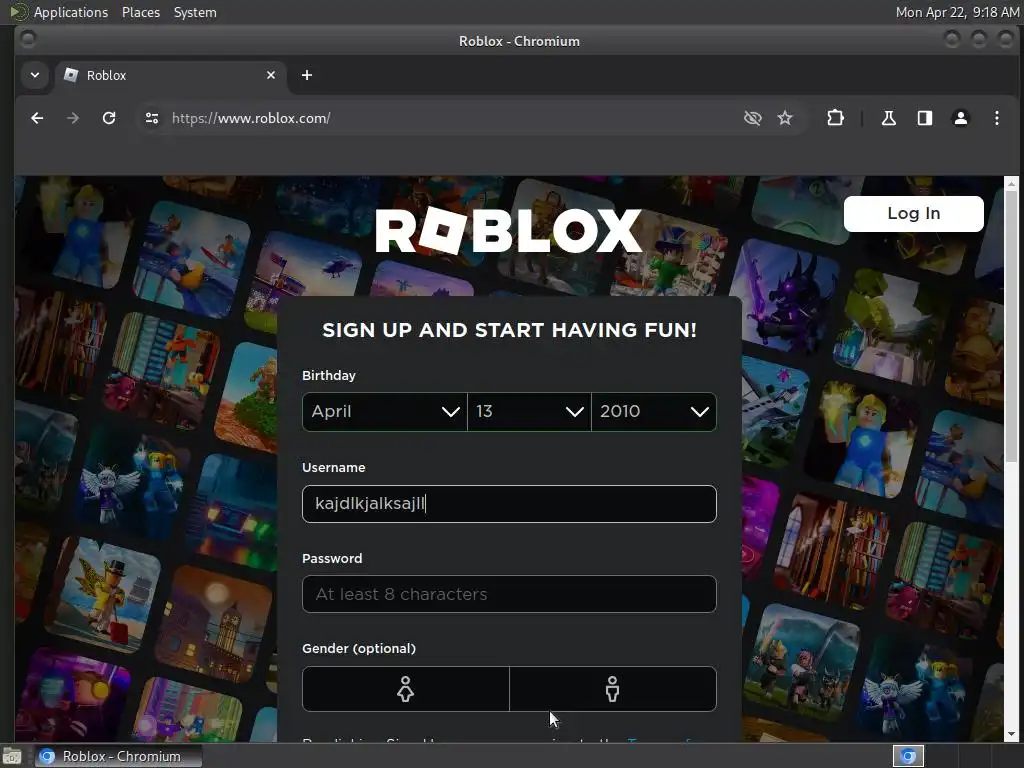Bookmark this page with the star
Screen dimensions: 1024x768
(x=785, y=118)
